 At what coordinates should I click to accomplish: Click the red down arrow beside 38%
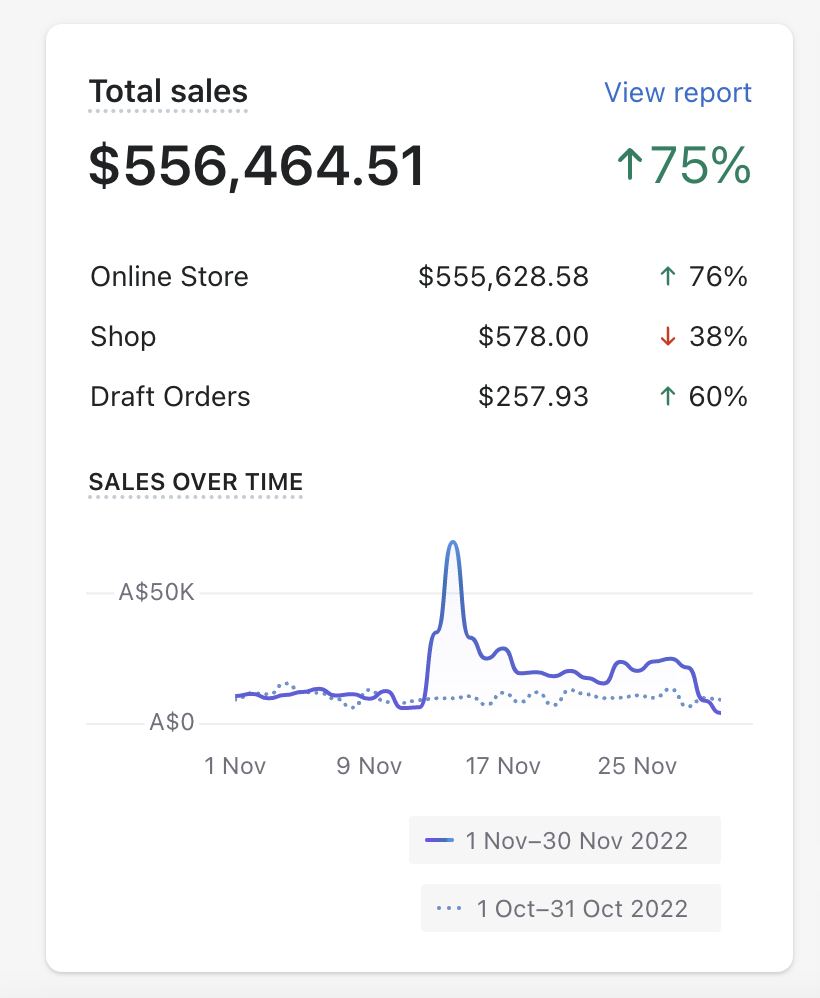[x=667, y=337]
